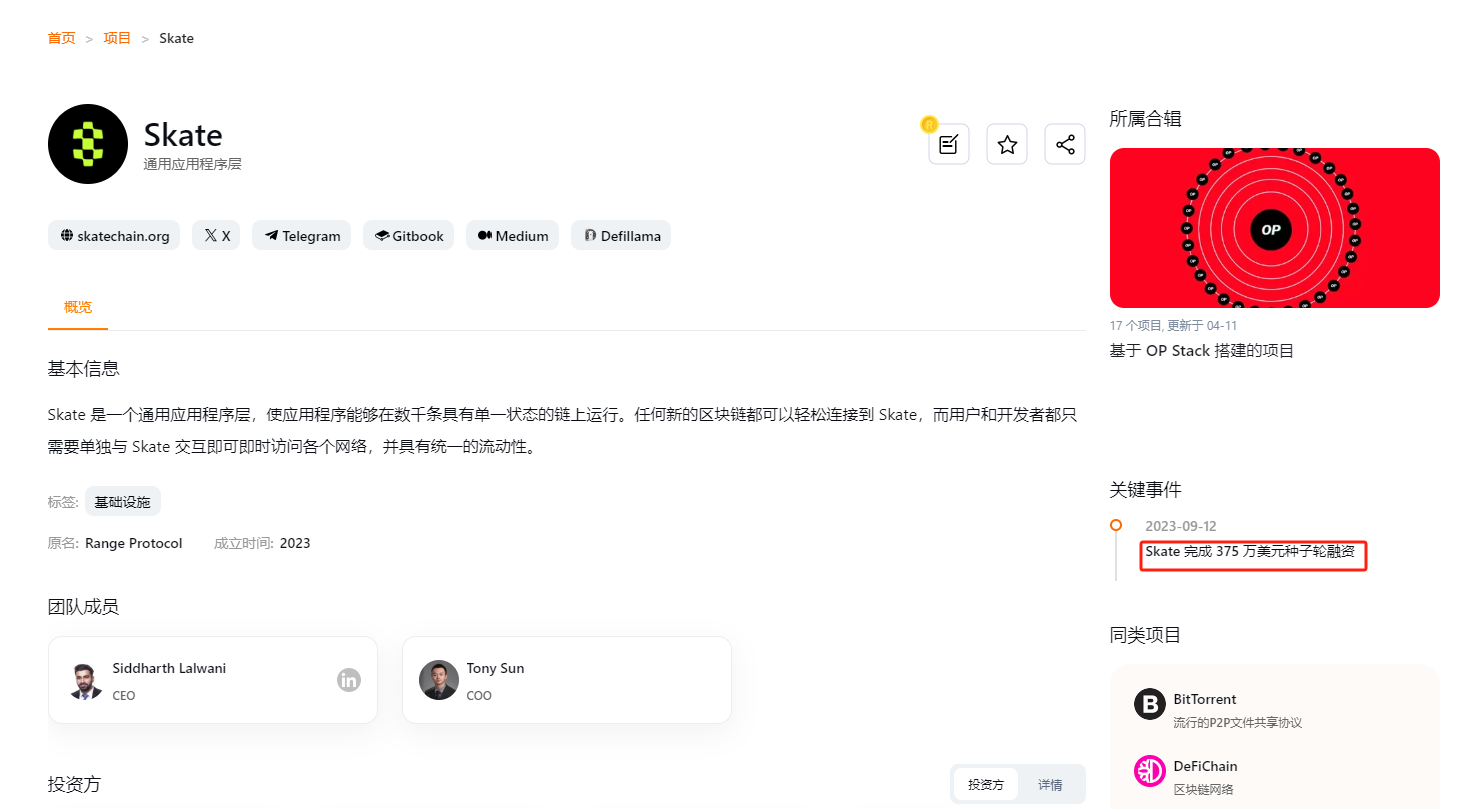
Task: Open the edit note icon button
Action: [x=948, y=144]
